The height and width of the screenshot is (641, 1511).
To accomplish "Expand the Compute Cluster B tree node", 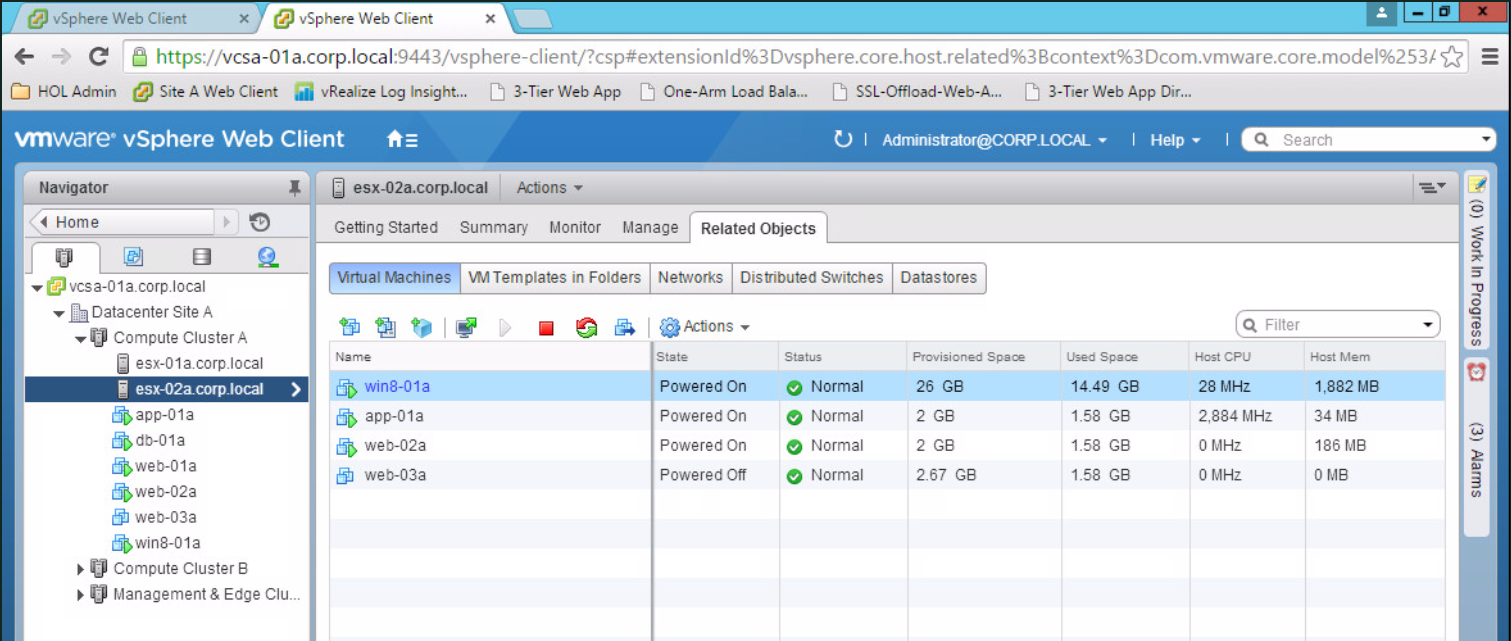I will click(x=81, y=569).
